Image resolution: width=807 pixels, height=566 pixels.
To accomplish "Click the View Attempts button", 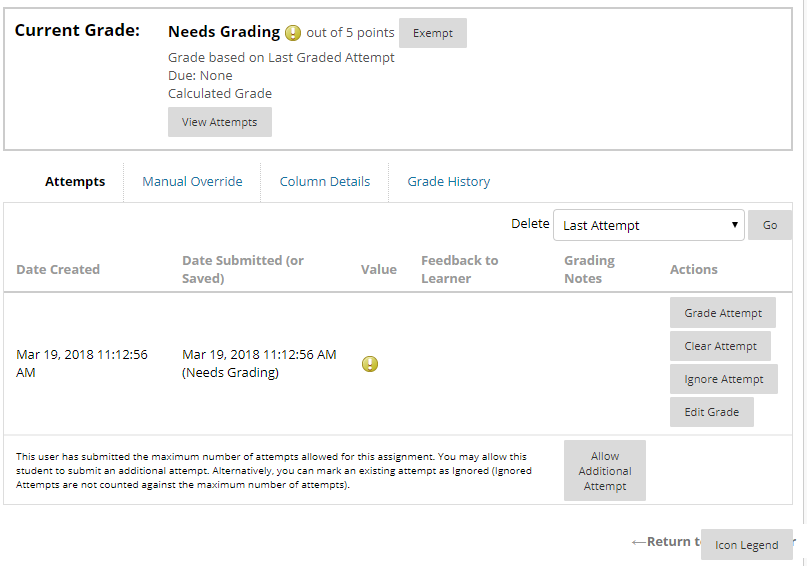I will click(219, 122).
